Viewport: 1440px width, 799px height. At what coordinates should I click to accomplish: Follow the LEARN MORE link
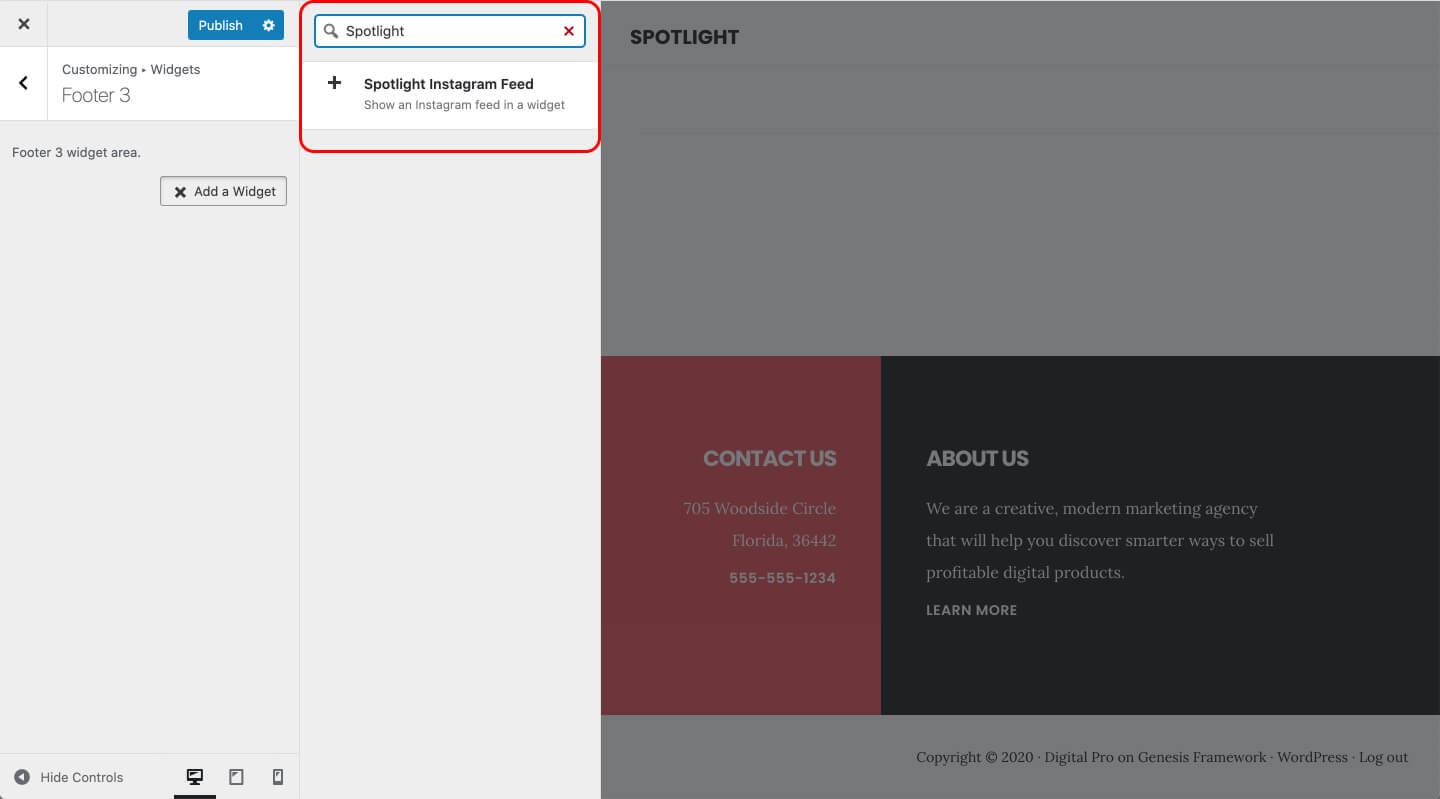pos(971,610)
